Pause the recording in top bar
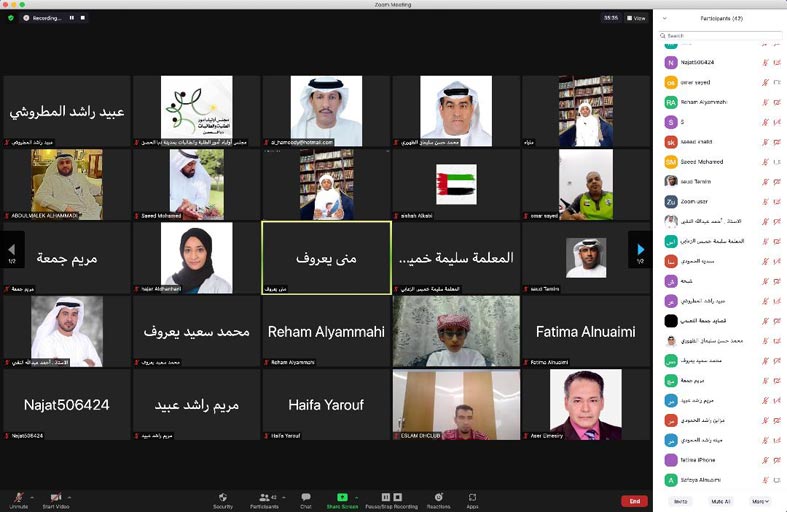Screen dimensions: 787x512 72,18
